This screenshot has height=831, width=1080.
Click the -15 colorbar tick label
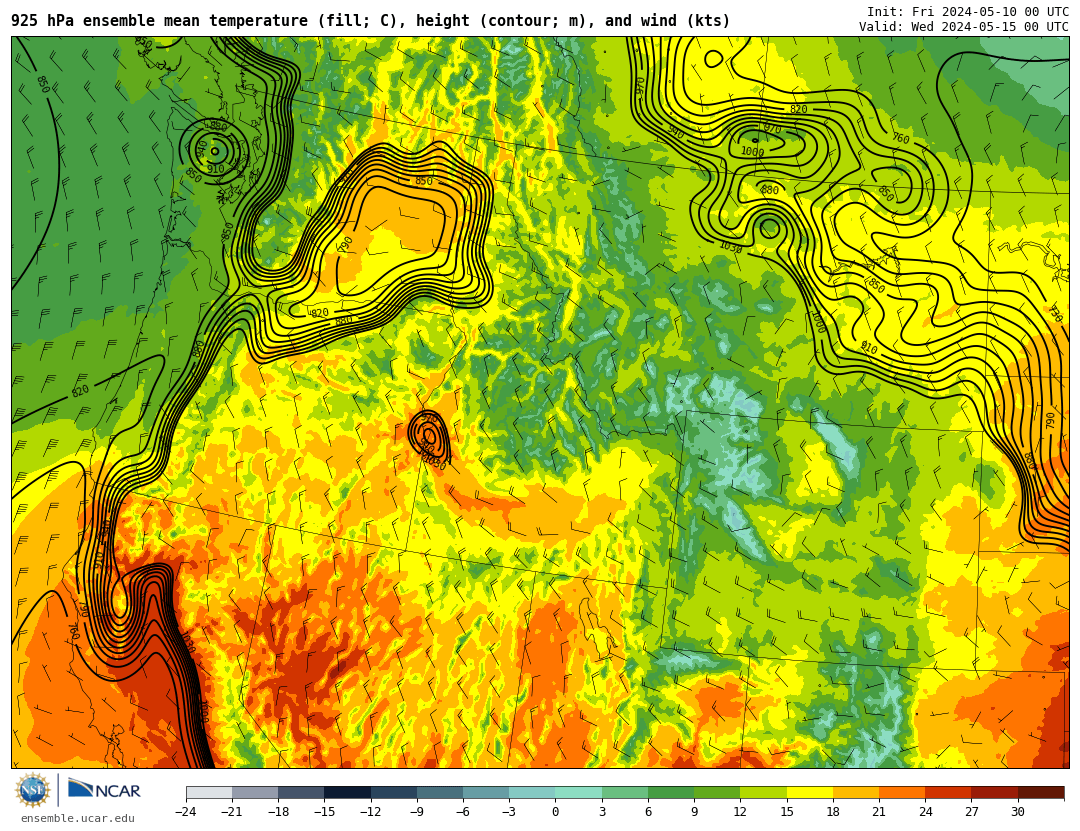(x=324, y=812)
